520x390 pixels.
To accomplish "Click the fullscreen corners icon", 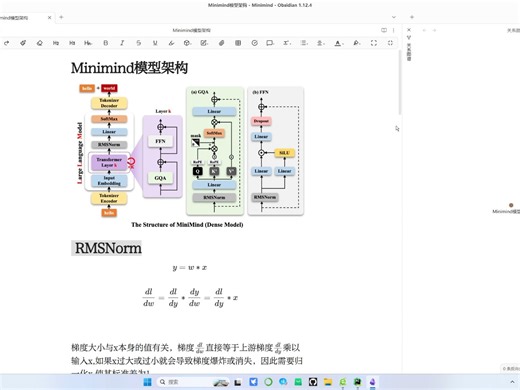I will 374,43.
